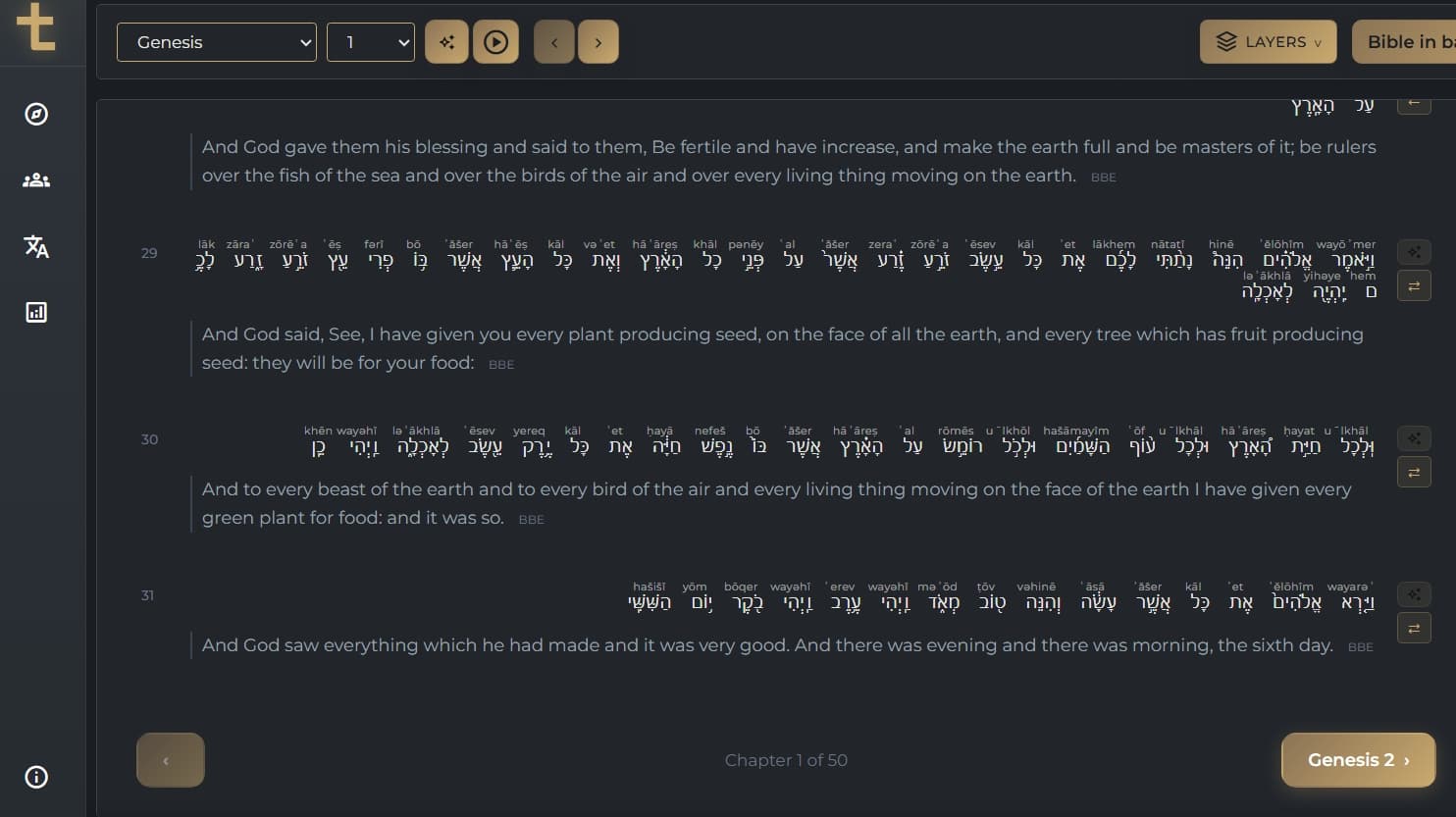Click the info icon at bottom of sidebar

36,777
